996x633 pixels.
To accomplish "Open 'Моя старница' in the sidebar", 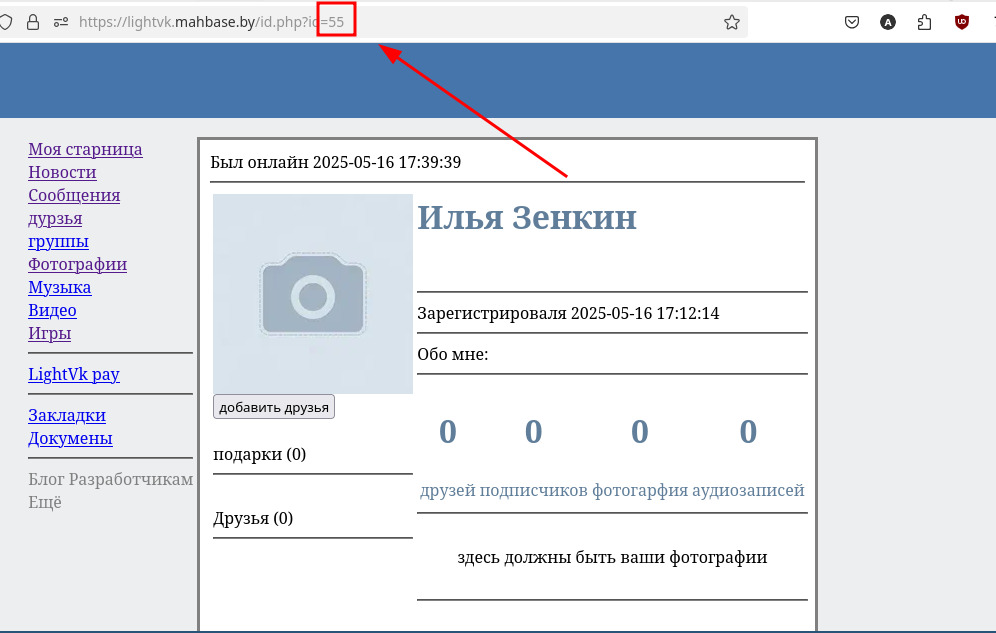I will [x=85, y=149].
